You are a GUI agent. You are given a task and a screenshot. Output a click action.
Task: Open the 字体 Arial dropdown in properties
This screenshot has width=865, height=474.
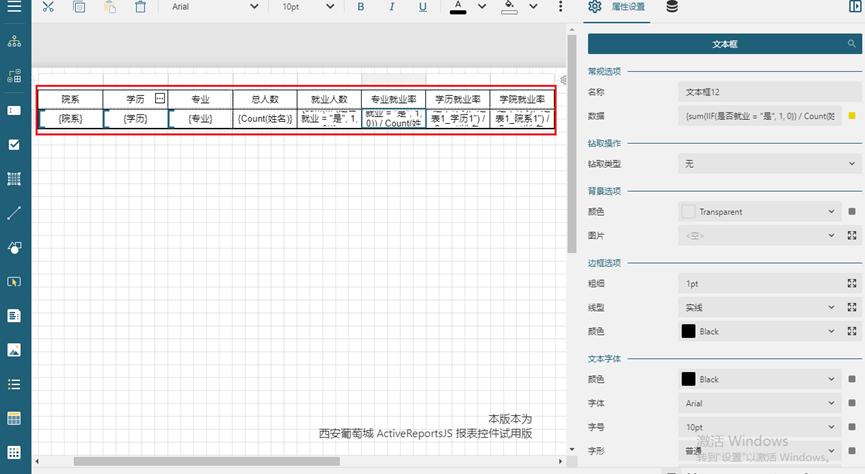[760, 403]
